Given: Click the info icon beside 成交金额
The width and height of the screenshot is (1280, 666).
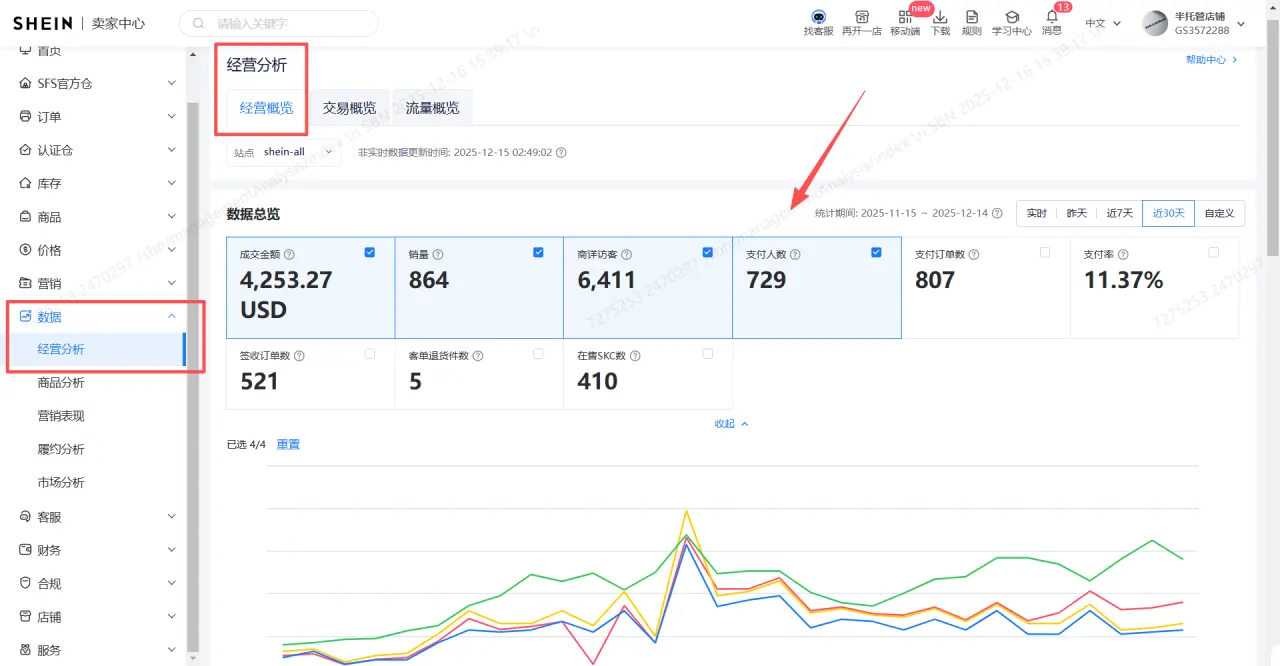Looking at the screenshot, I should pyautogui.click(x=290, y=255).
